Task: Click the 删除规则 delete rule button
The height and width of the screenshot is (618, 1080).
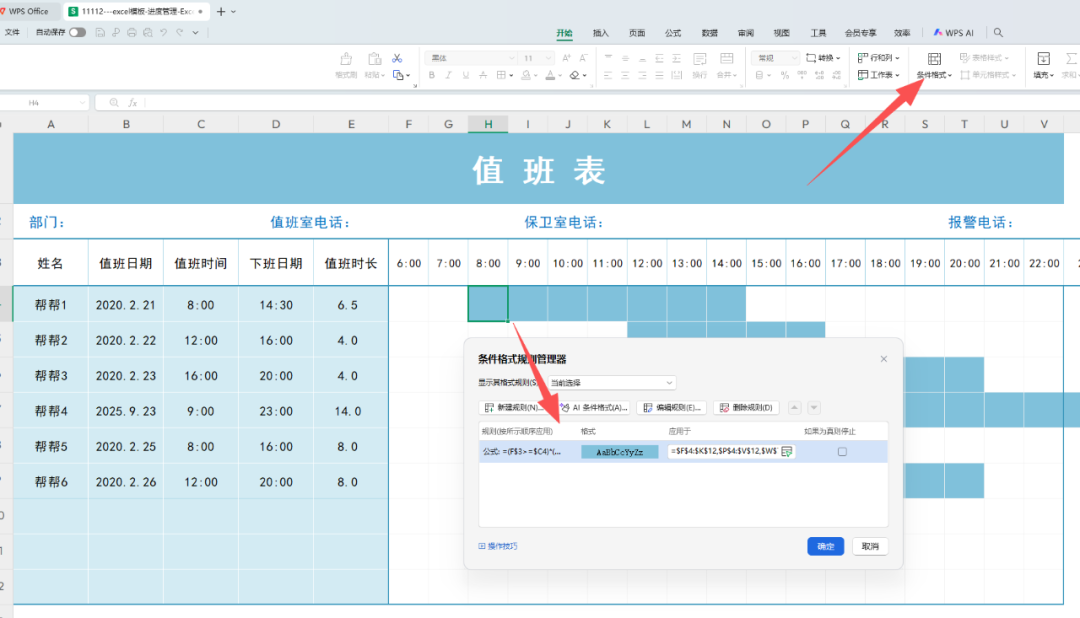Action: coord(746,408)
